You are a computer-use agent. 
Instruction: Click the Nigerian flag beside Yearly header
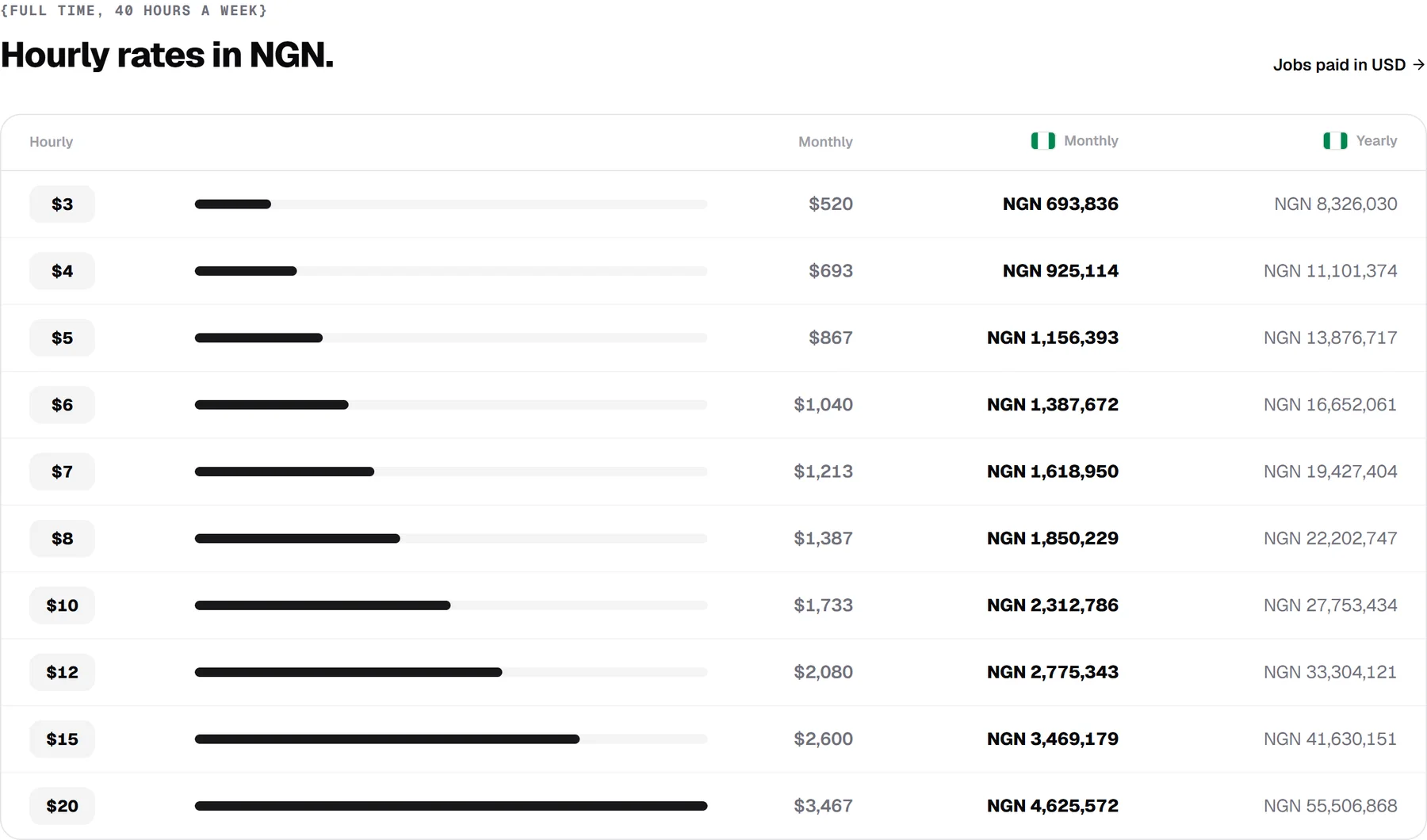[1335, 141]
